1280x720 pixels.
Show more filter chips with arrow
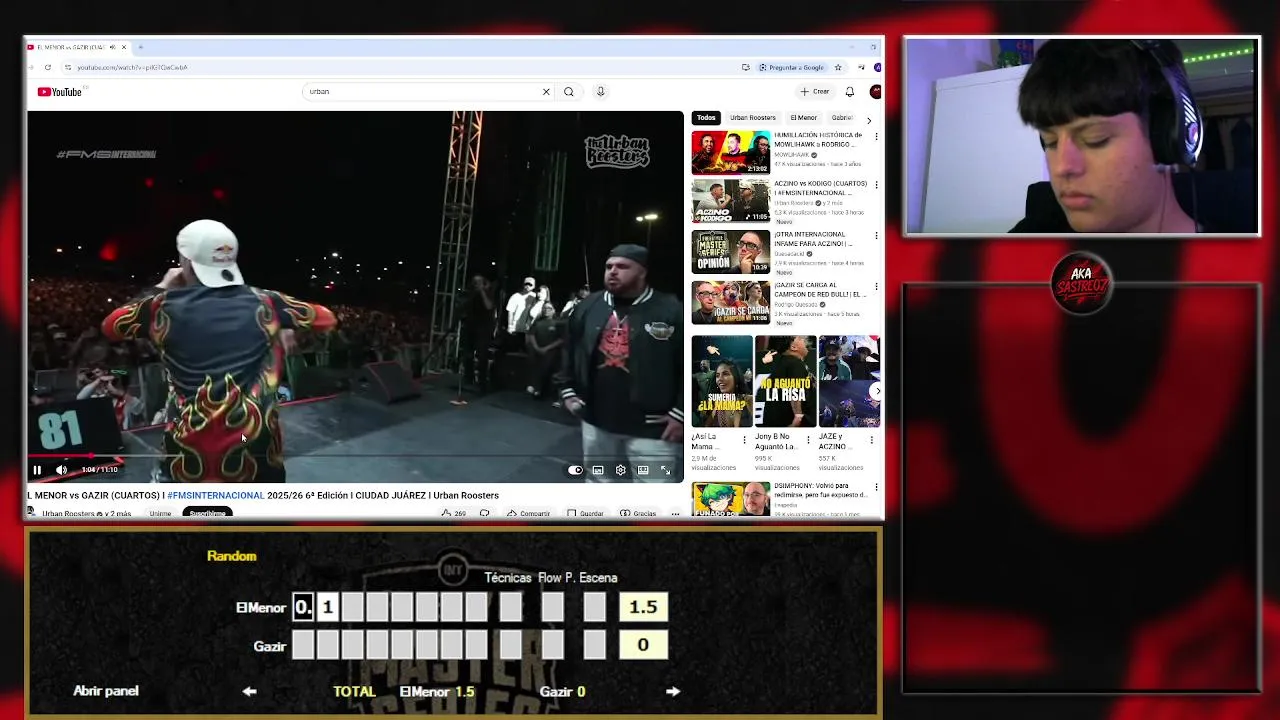pos(868,120)
